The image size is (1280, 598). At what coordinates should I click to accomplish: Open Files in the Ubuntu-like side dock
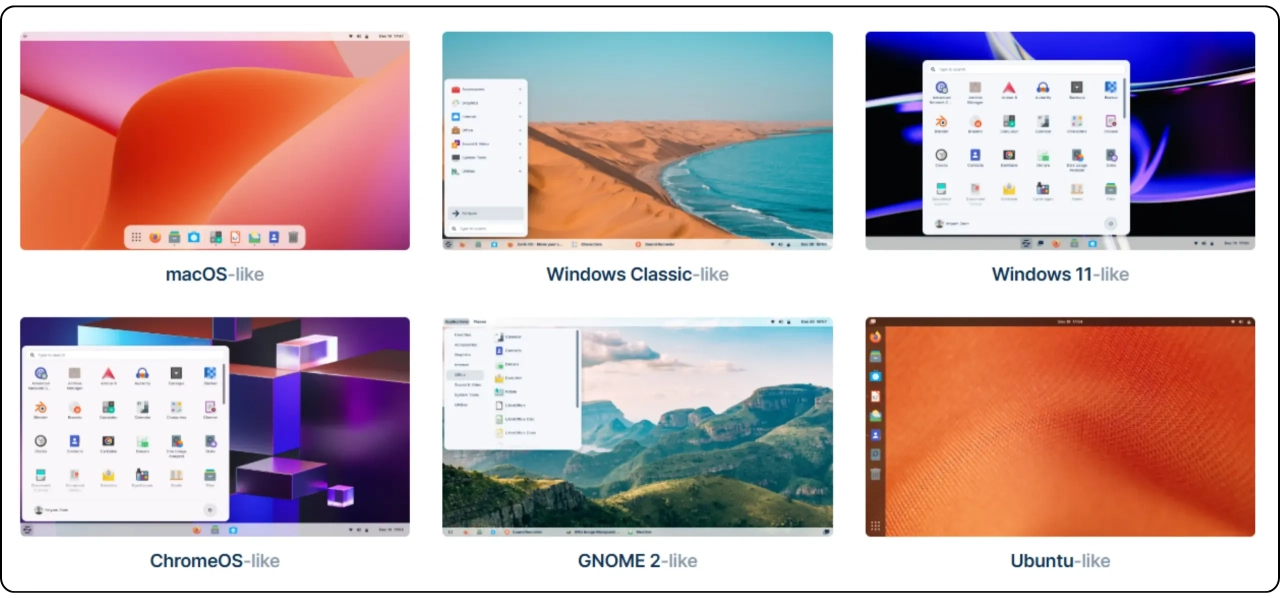click(x=875, y=356)
